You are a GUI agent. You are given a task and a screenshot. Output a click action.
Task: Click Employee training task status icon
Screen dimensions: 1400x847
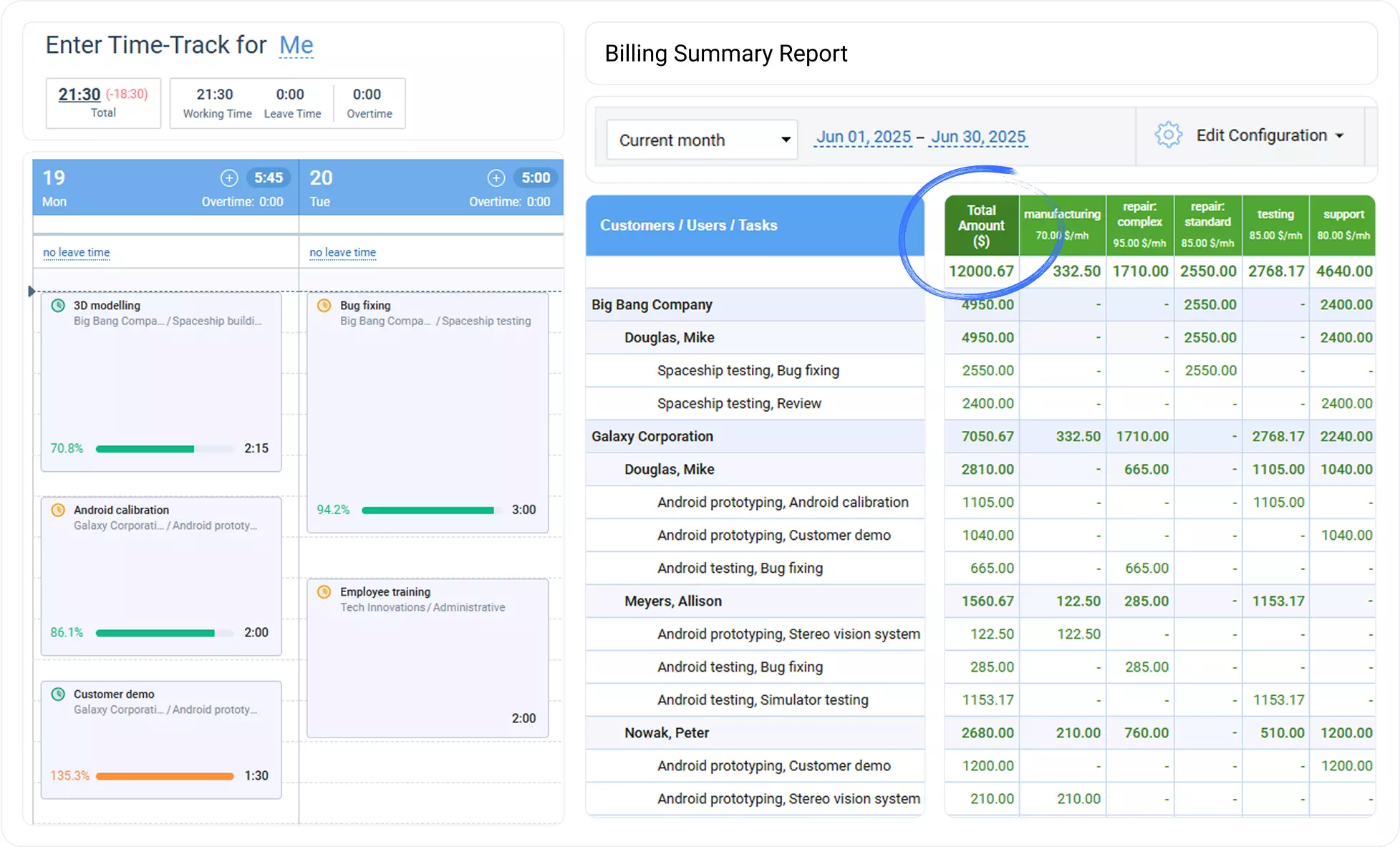pyautogui.click(x=324, y=592)
